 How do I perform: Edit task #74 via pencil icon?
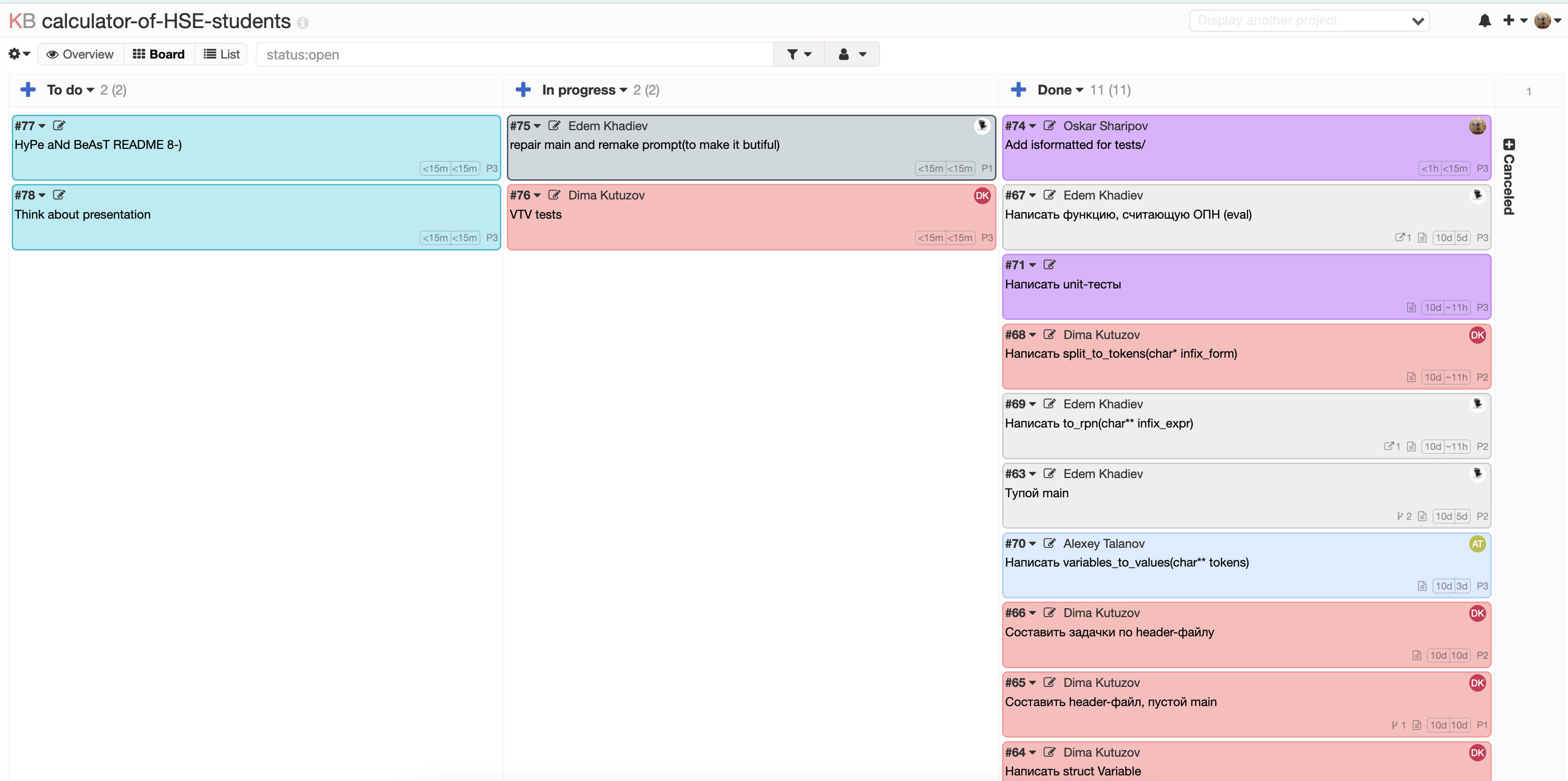[x=1049, y=125]
